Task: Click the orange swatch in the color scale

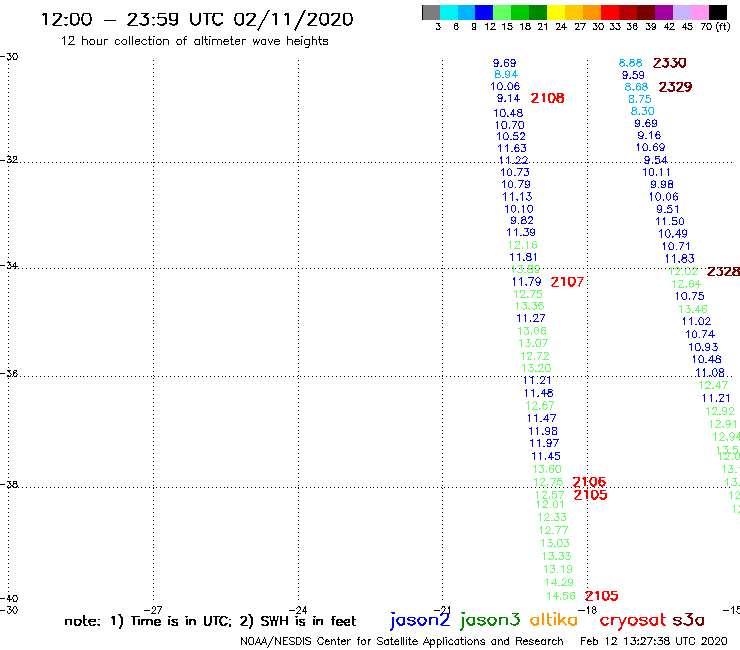Action: click(591, 12)
